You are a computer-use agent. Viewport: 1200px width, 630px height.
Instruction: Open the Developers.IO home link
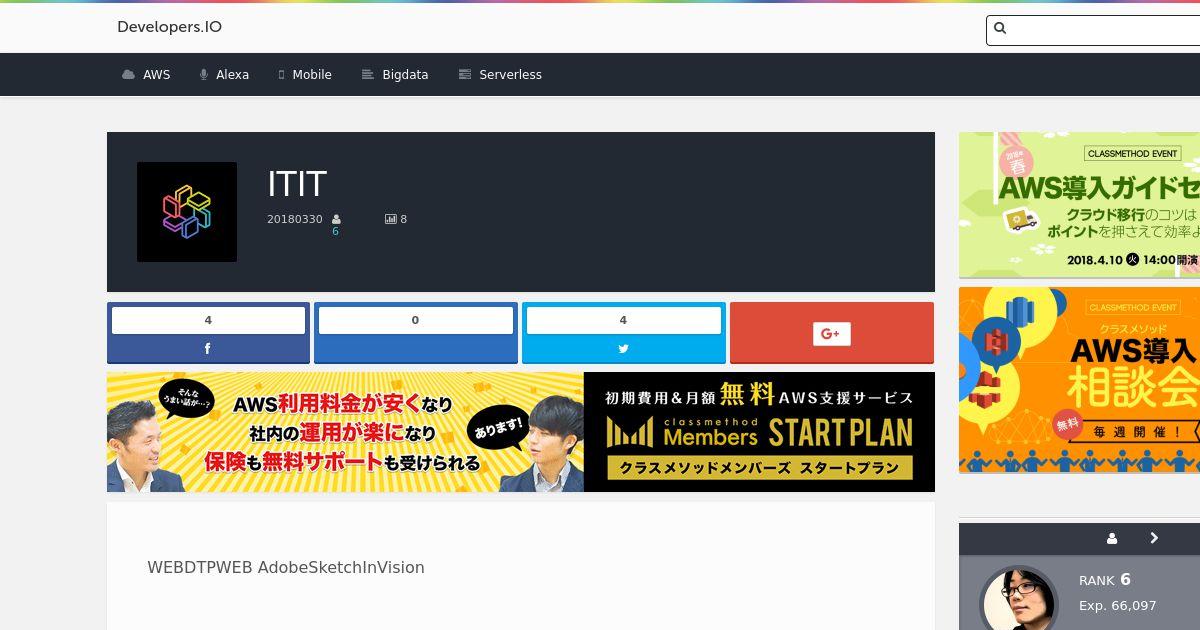[x=169, y=27]
